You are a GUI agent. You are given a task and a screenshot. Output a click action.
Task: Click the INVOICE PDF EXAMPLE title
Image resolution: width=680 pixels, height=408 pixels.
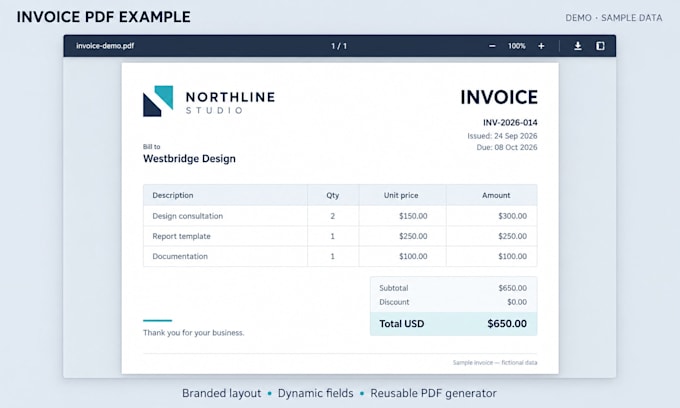[x=104, y=17]
